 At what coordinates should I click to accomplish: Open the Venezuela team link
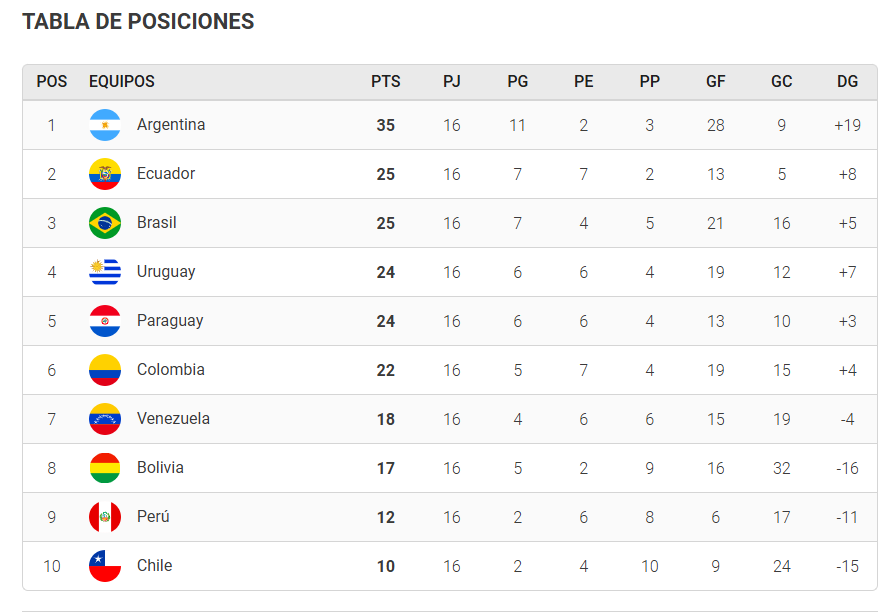pos(173,419)
